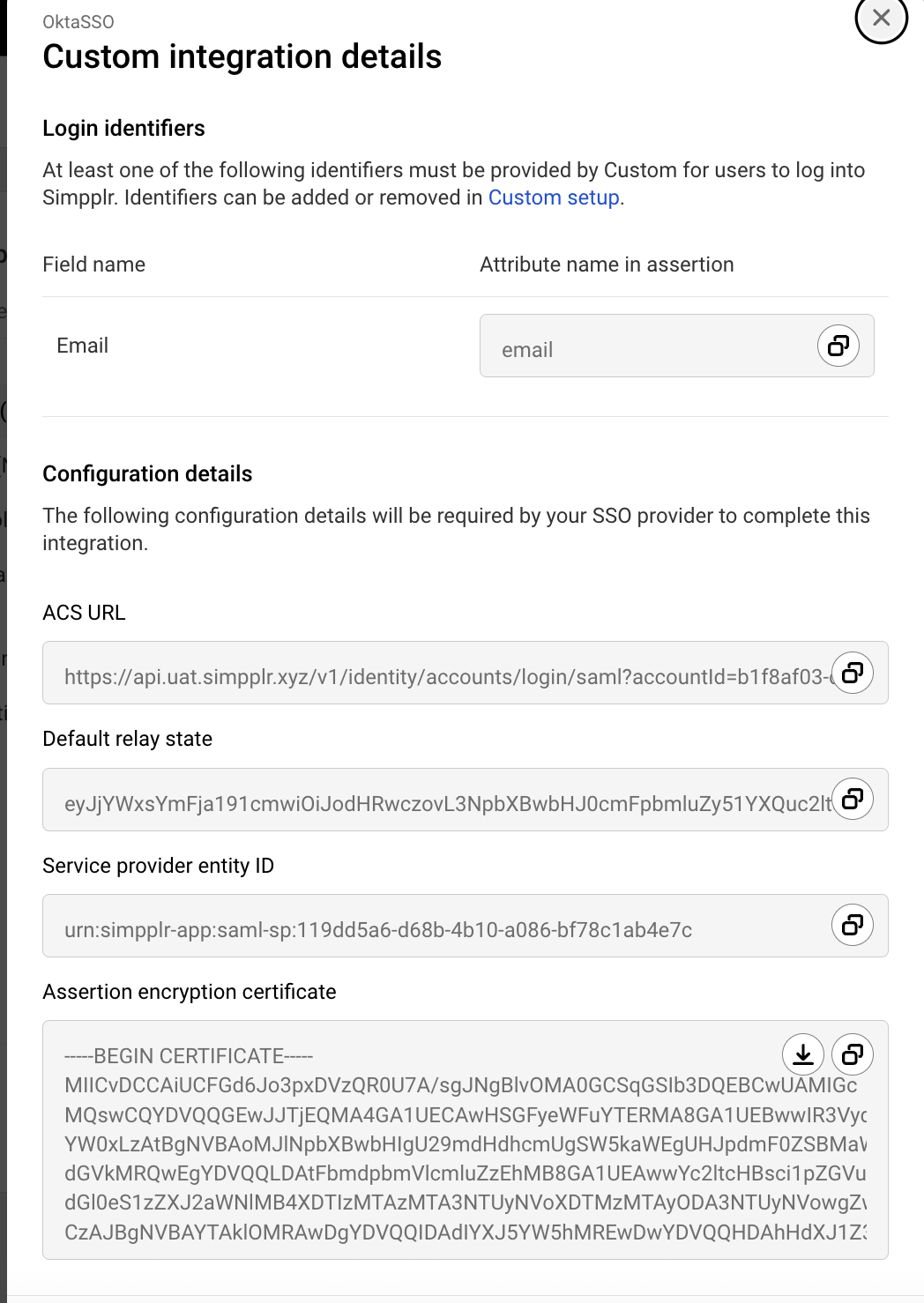Screen dimensions: 924x1303
Task: Download the assertion encryption certificate
Action: pyautogui.click(x=803, y=1054)
